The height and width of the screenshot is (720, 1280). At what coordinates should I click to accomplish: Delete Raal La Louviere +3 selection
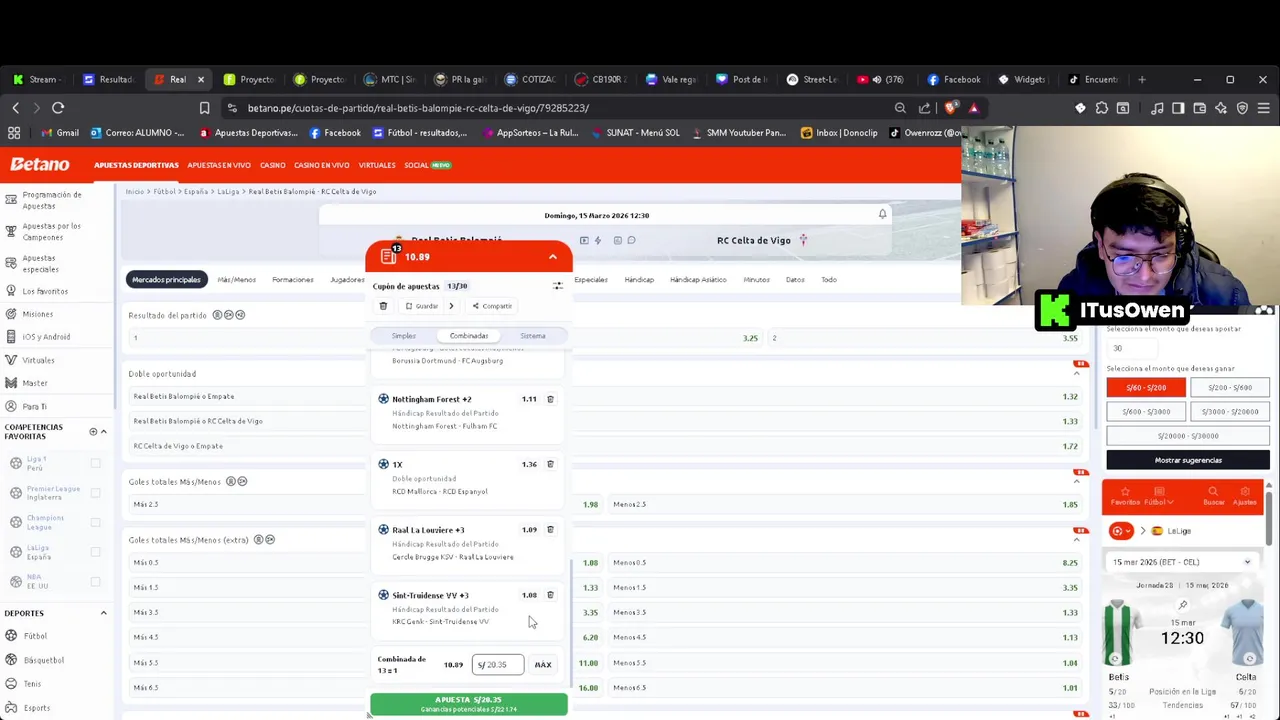tap(550, 530)
